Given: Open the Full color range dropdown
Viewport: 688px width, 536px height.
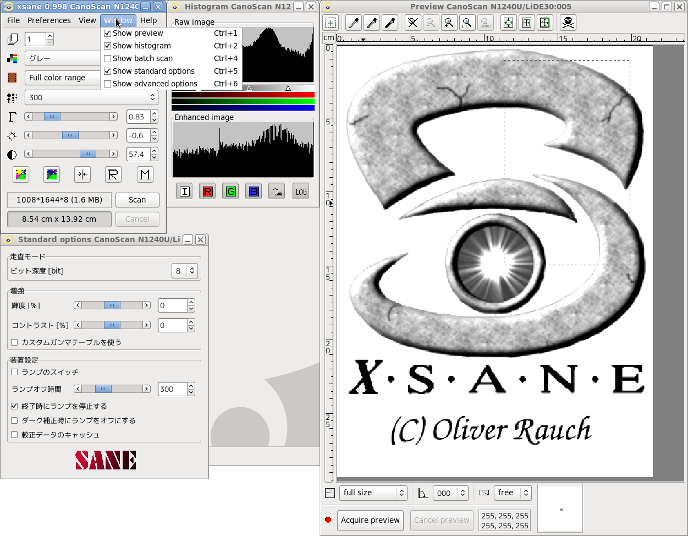Looking at the screenshot, I should tap(63, 78).
